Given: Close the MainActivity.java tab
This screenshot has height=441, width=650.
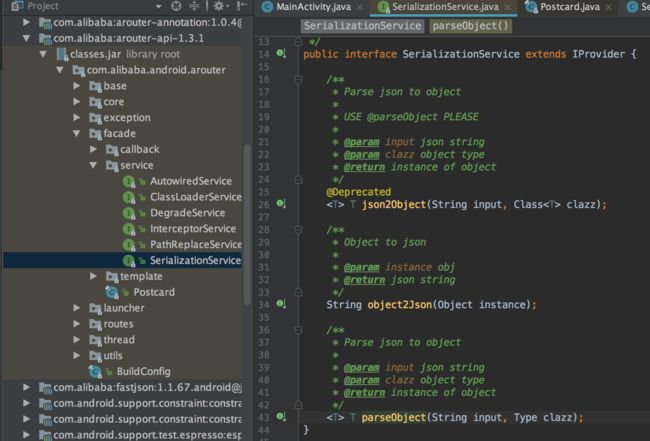Looking at the screenshot, I should 360,7.
